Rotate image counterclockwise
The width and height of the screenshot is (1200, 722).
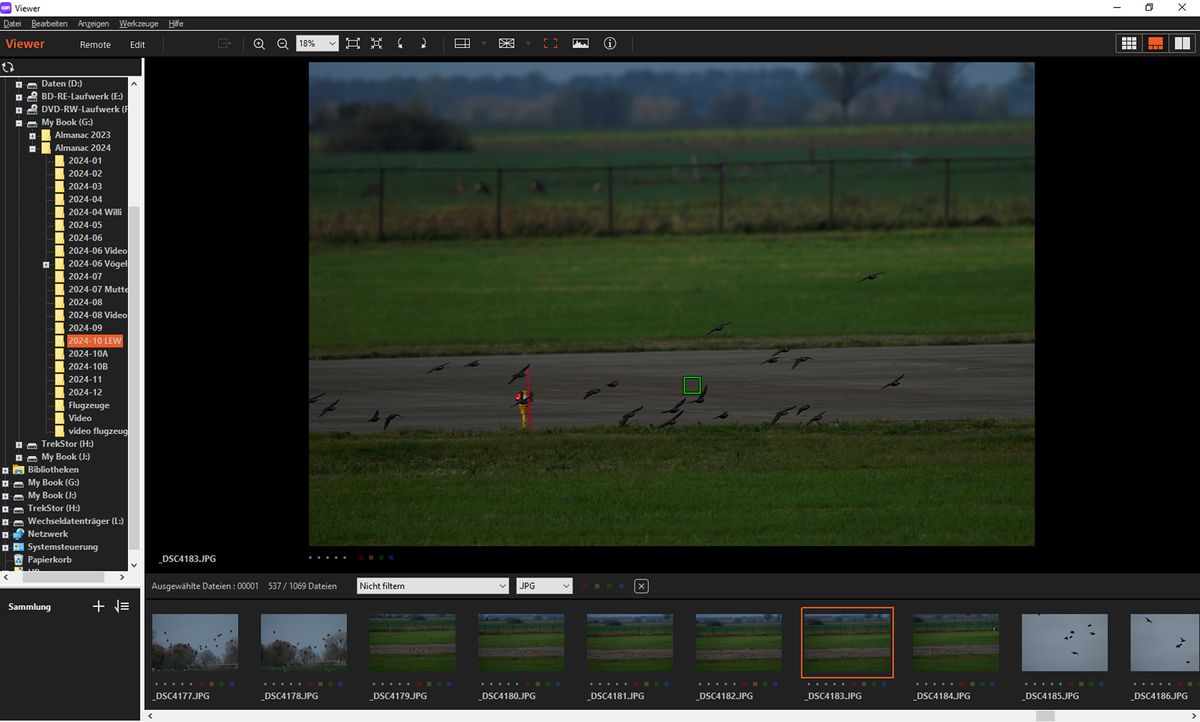(x=401, y=44)
